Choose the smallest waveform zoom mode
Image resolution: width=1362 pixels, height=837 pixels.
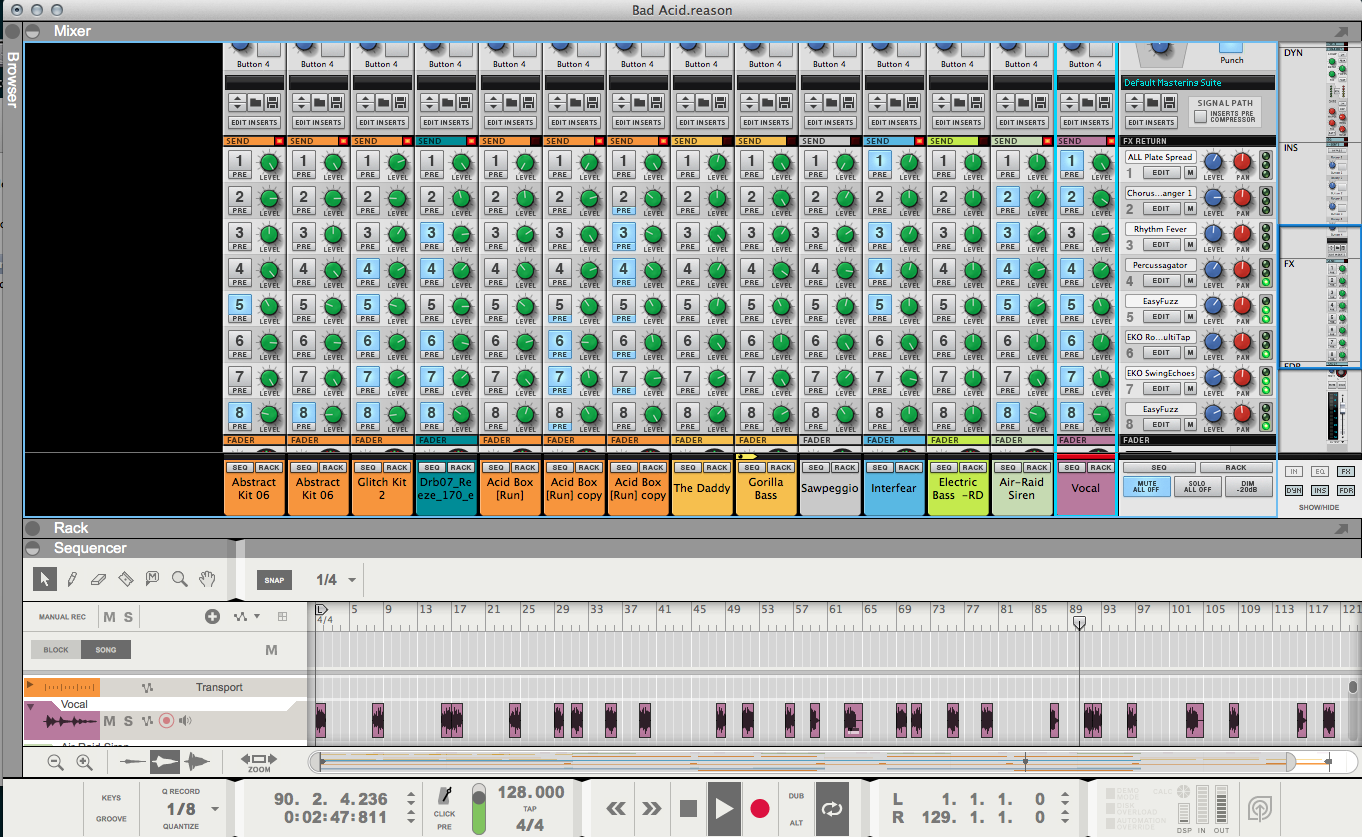(133, 762)
